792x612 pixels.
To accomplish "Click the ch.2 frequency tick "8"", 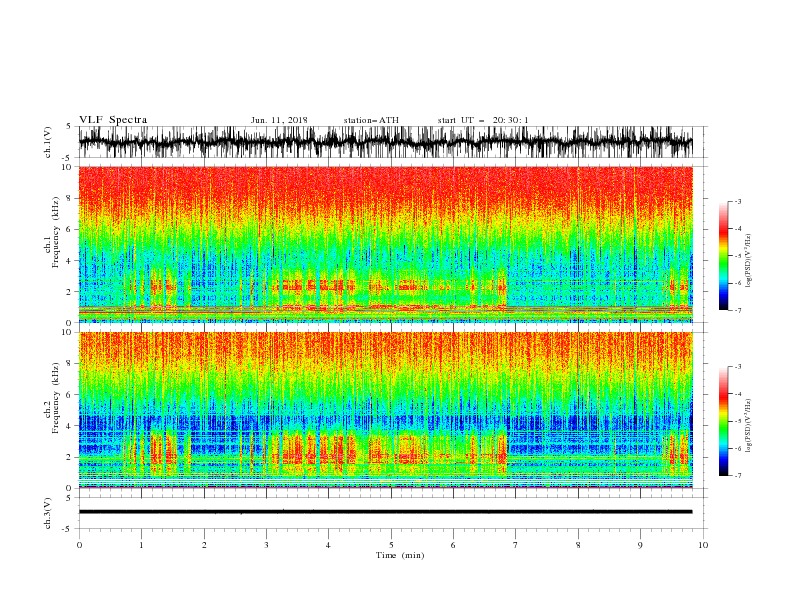I will (x=70, y=364).
